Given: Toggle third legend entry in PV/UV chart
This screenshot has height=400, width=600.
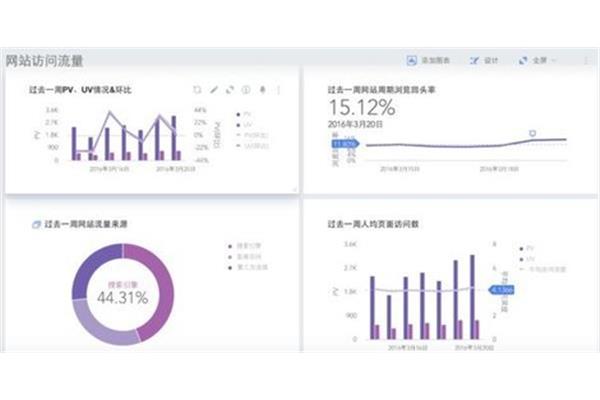Looking at the screenshot, I should click(x=252, y=135).
